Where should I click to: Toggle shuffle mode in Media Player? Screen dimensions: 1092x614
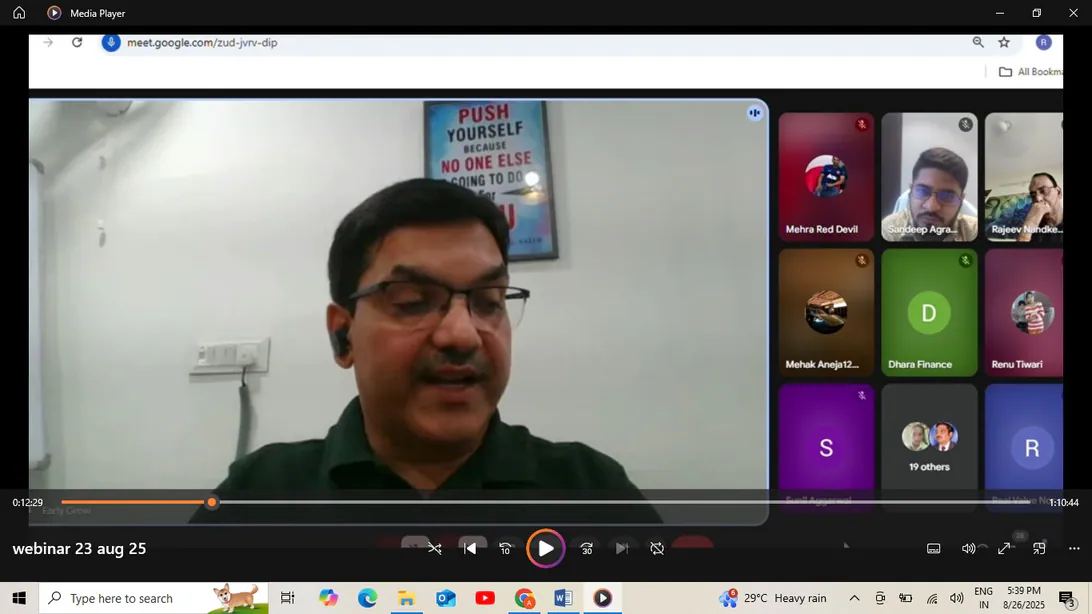pyautogui.click(x=435, y=549)
